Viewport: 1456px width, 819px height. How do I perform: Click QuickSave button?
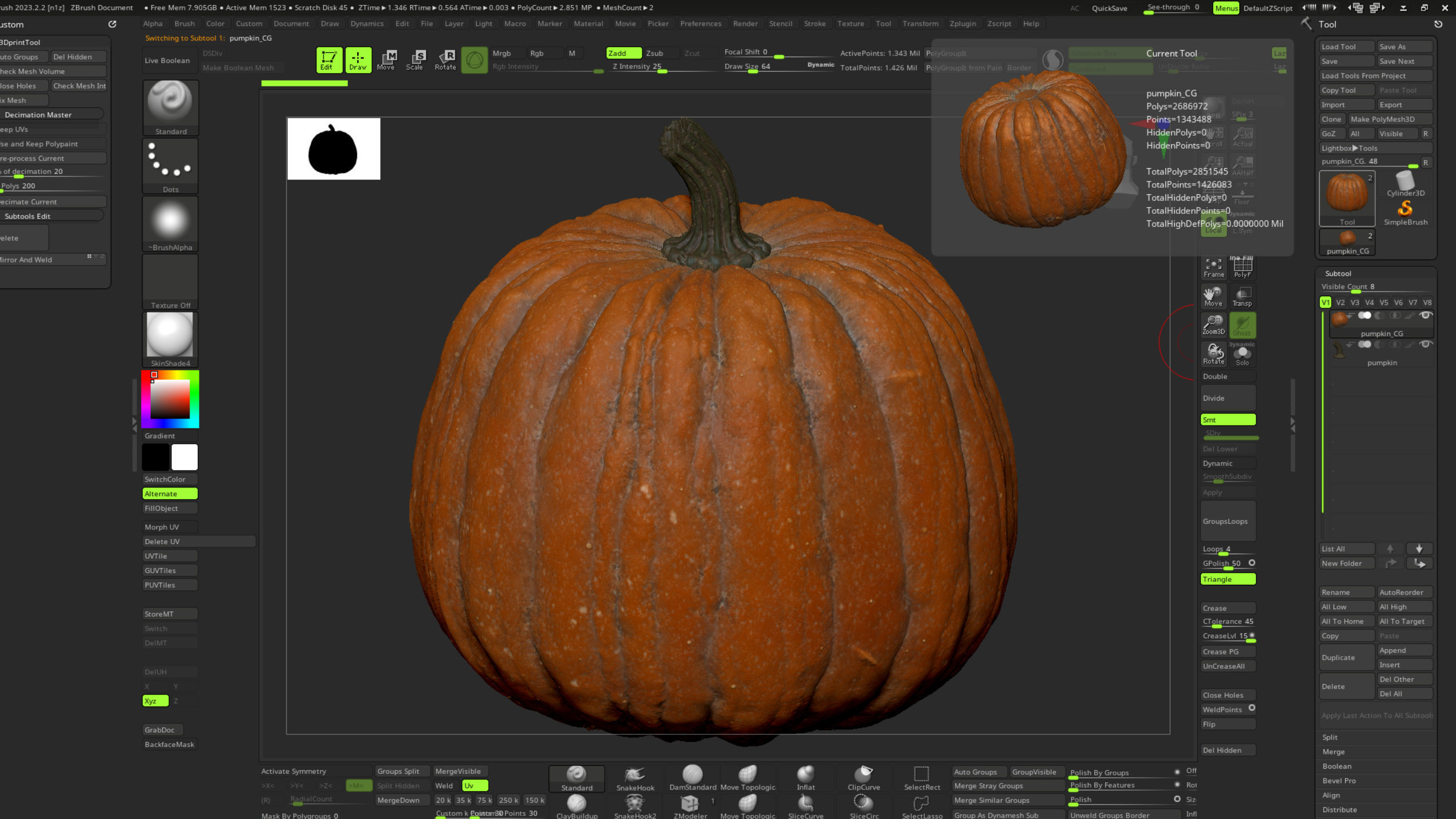[1109, 8]
